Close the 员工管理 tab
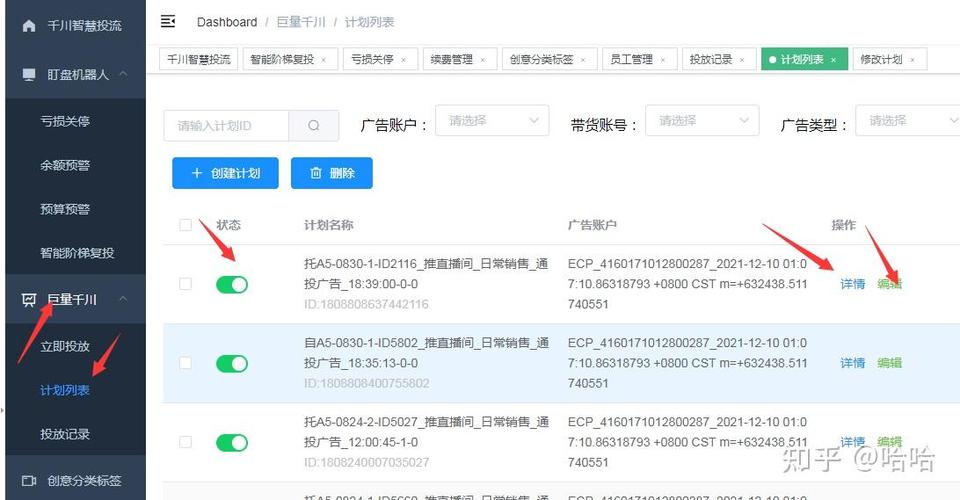 point(663,60)
